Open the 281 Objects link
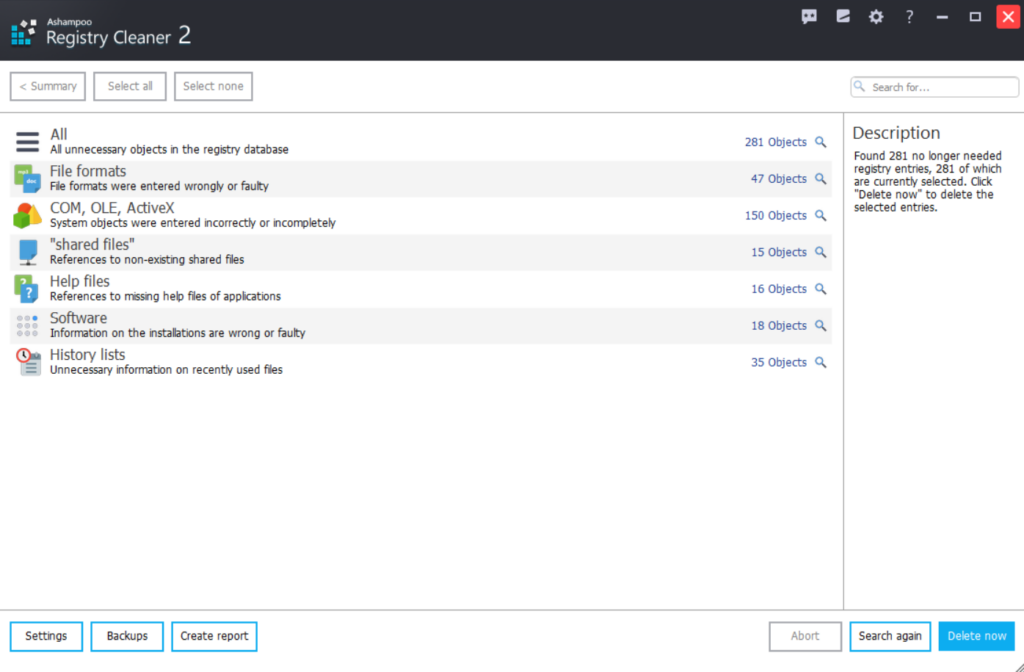Screen dimensions: 1024x672 pos(776,142)
